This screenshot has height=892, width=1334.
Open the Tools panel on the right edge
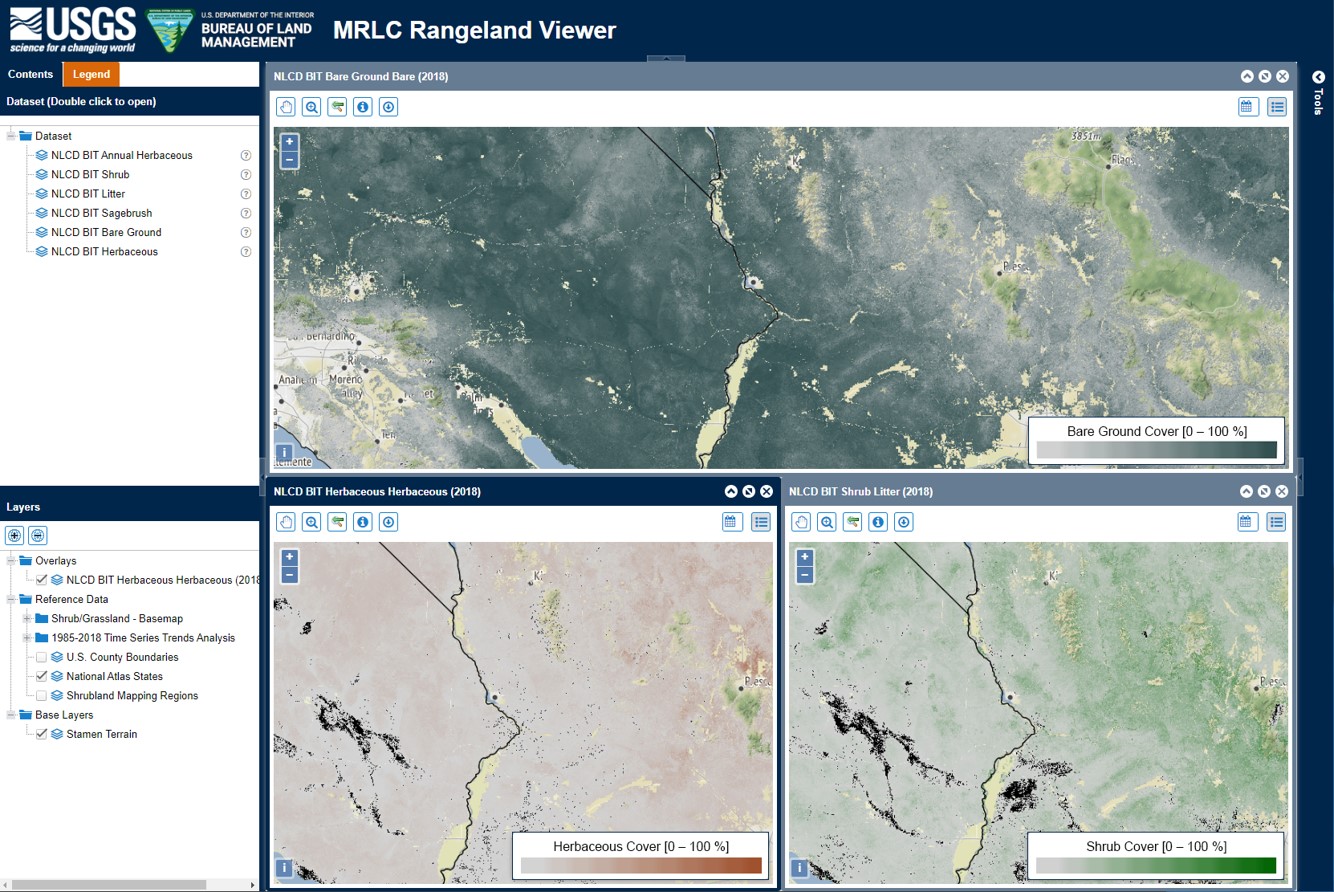pos(1317,78)
